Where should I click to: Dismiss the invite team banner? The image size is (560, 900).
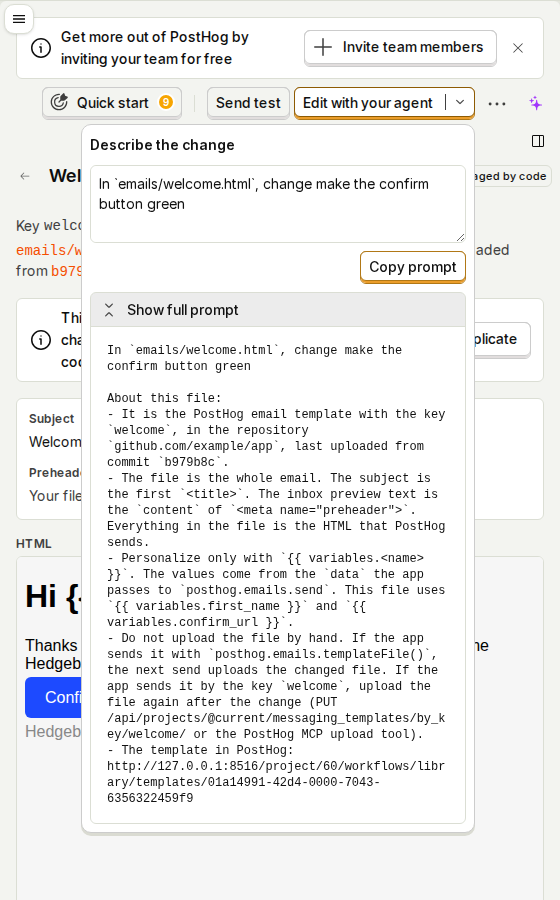coord(518,48)
